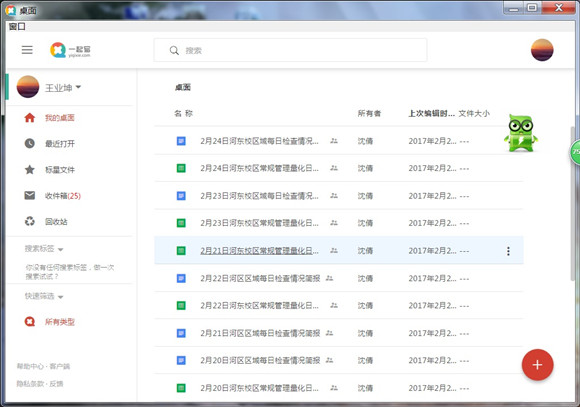Click the home icon for 我的桌面
The image size is (580, 407).
click(30, 118)
